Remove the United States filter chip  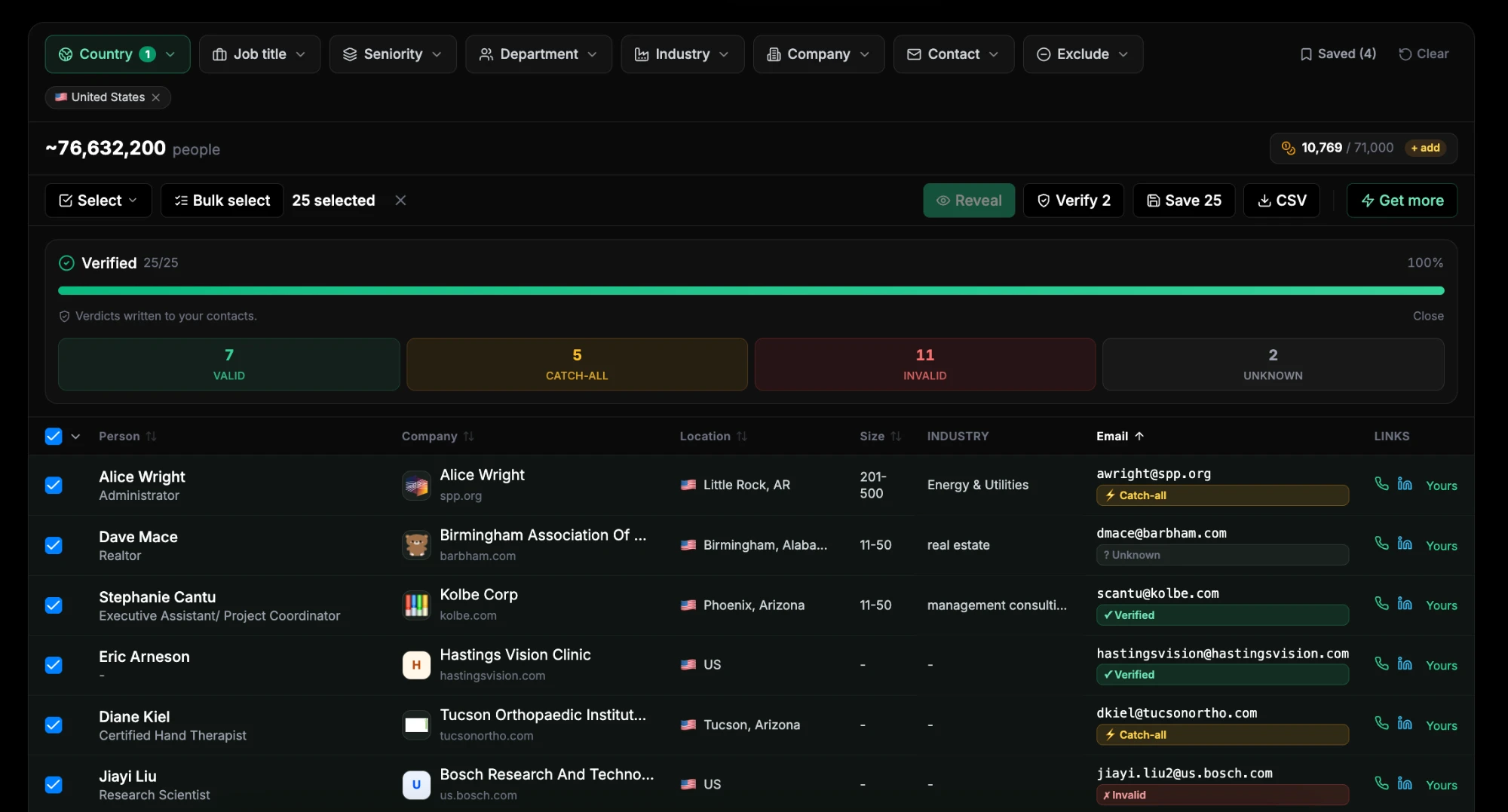click(x=156, y=97)
